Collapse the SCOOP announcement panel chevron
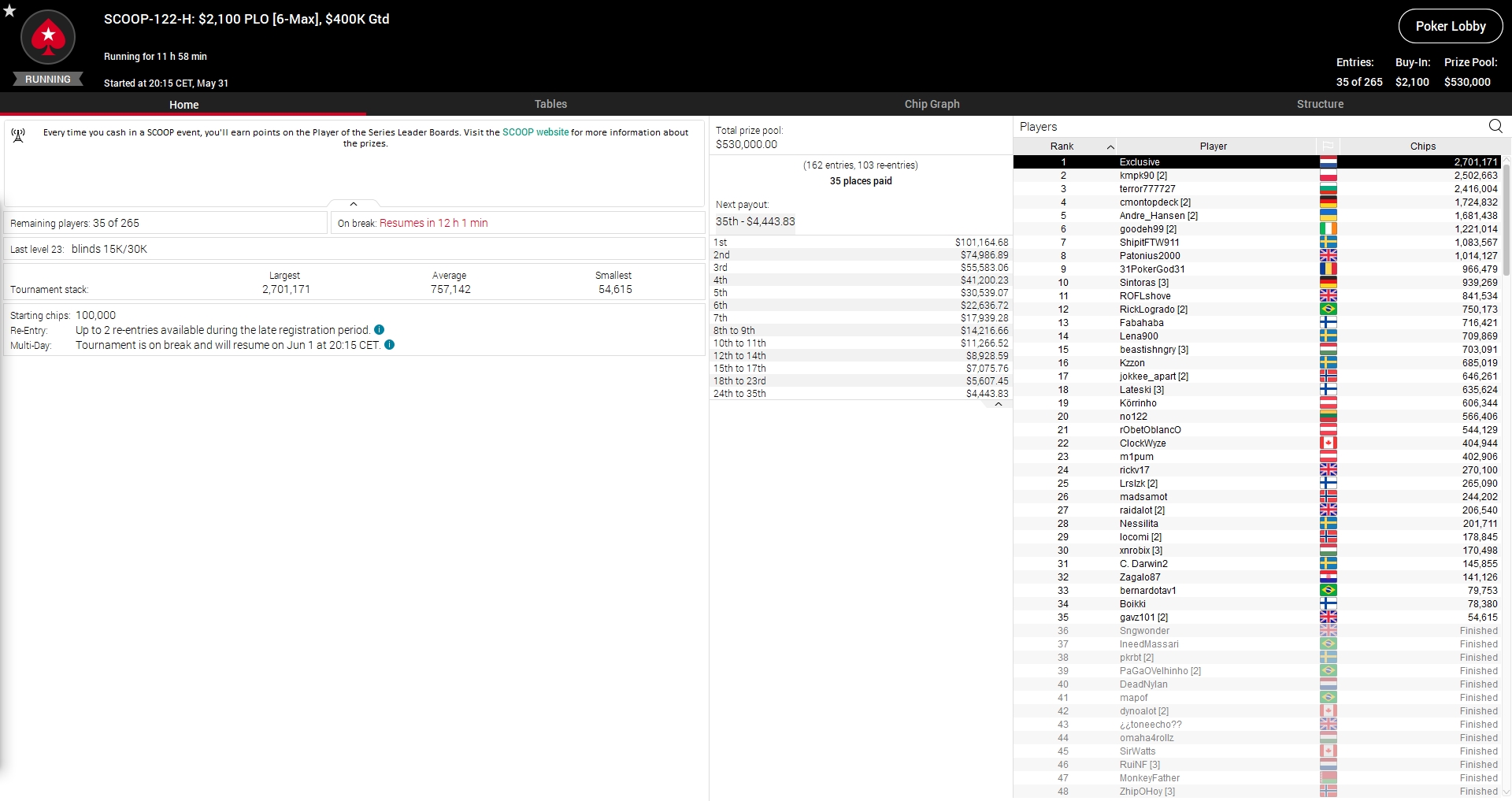Viewport: 1512px width, 801px height. pyautogui.click(x=354, y=204)
